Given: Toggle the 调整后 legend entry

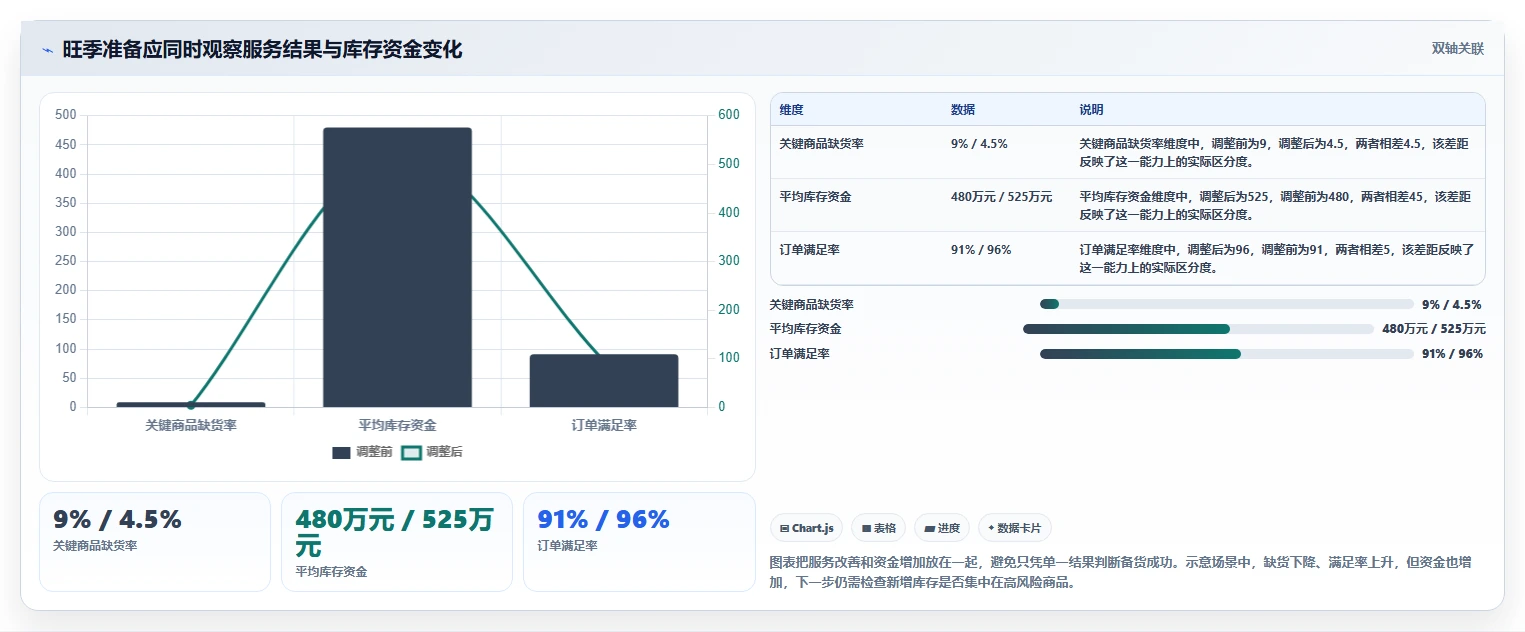Looking at the screenshot, I should coord(432,452).
